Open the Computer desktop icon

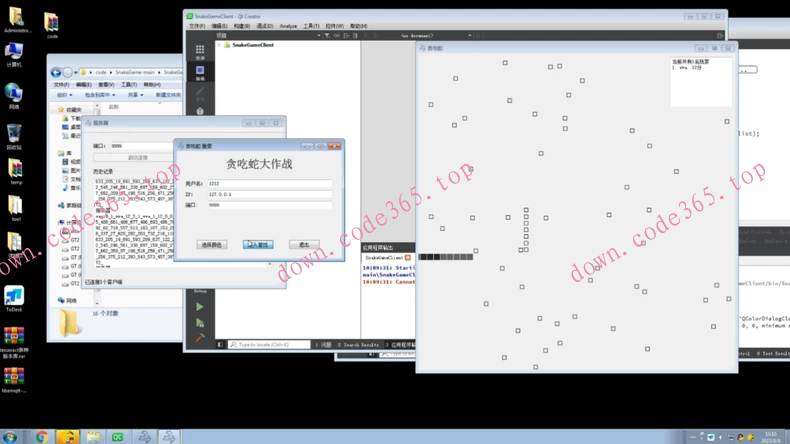point(14,55)
